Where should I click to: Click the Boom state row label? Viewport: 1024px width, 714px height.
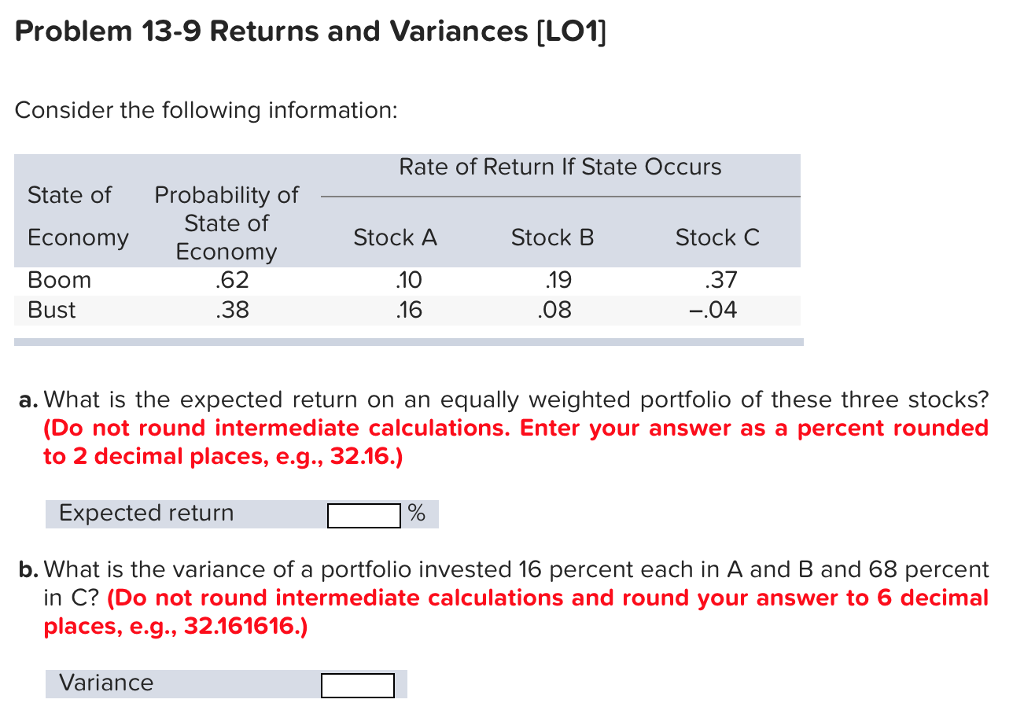(x=60, y=280)
